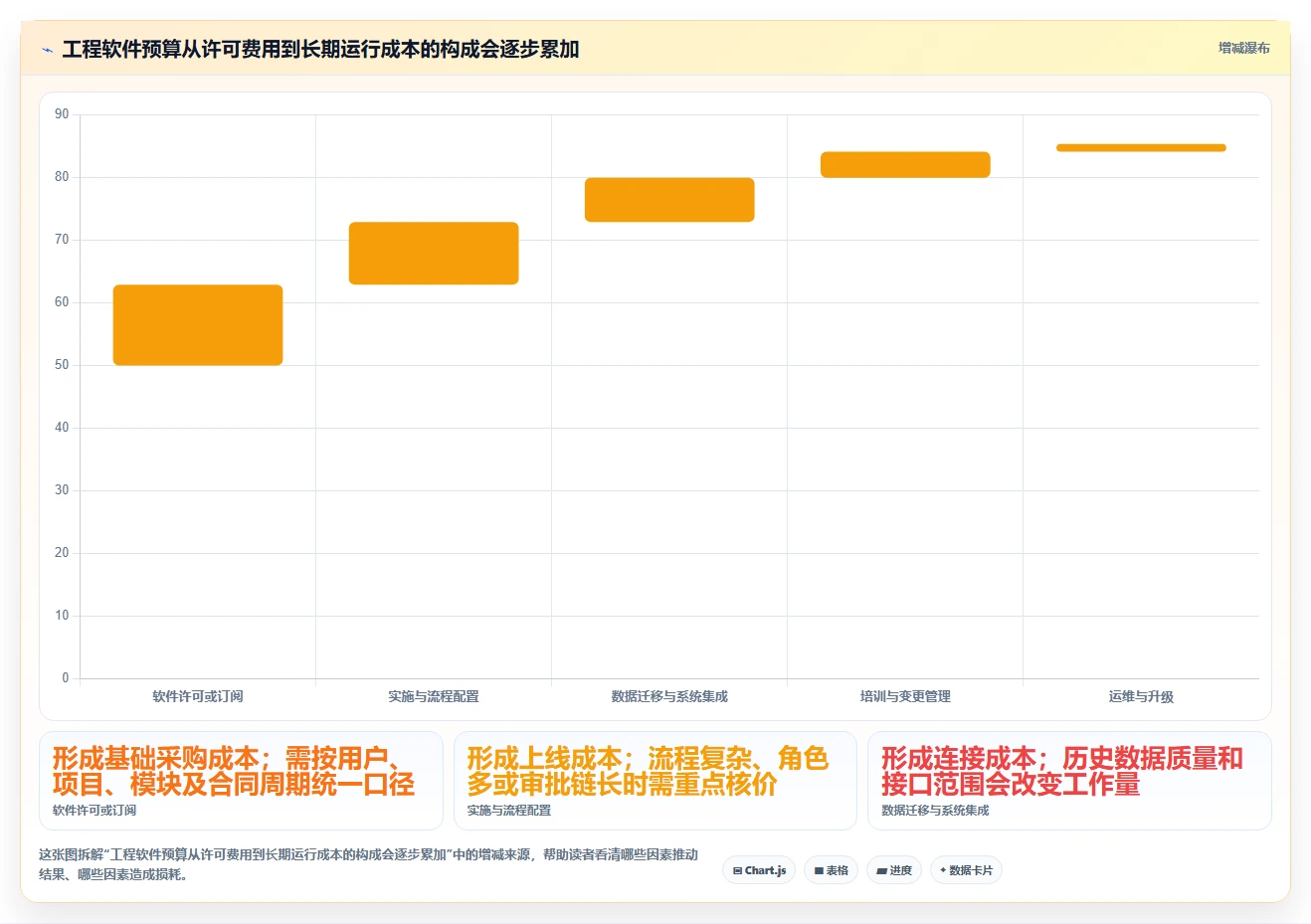
Task: Click the 进度 tag chip
Action: click(894, 870)
